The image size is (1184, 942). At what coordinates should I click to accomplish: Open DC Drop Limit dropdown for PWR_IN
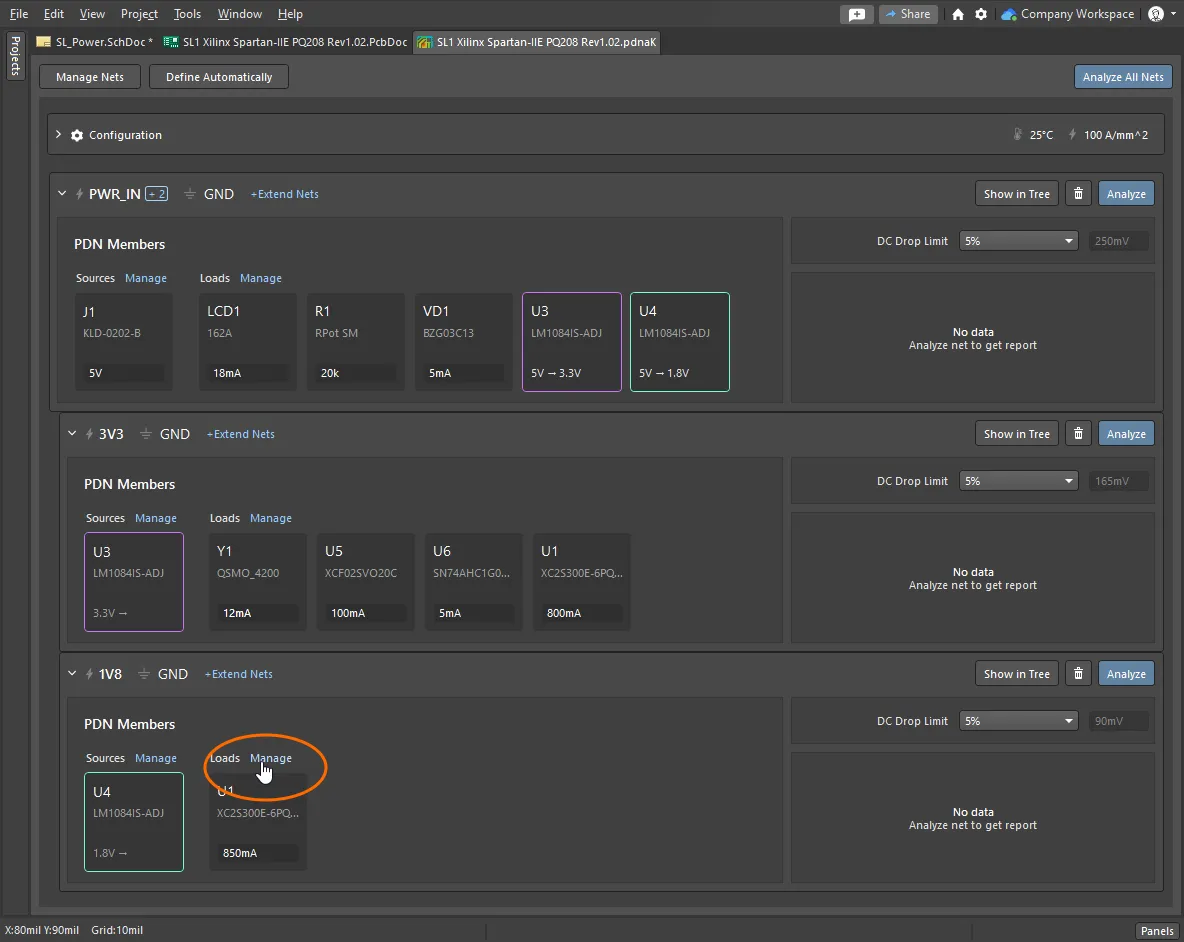click(x=1018, y=241)
